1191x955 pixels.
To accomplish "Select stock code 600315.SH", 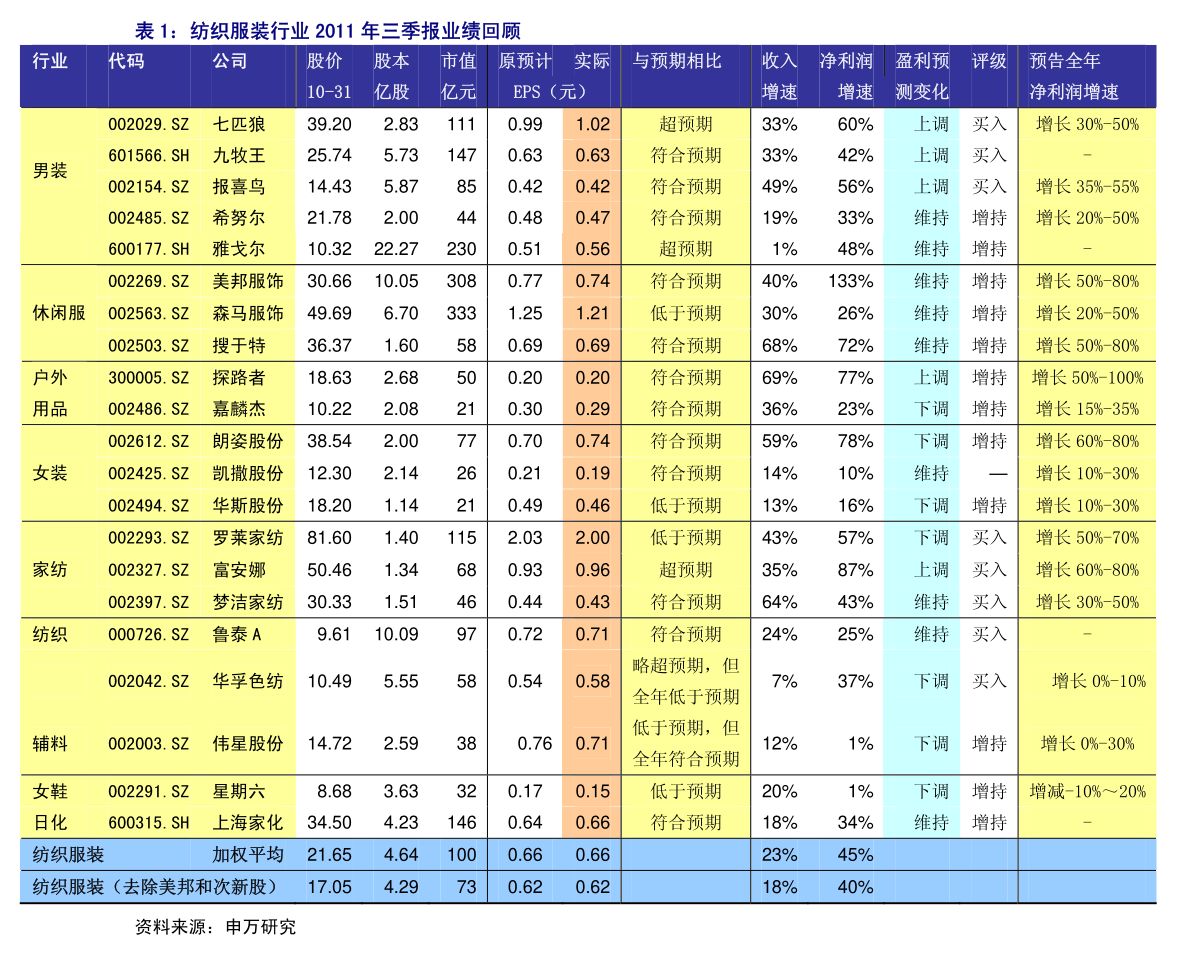I will click(x=148, y=823).
